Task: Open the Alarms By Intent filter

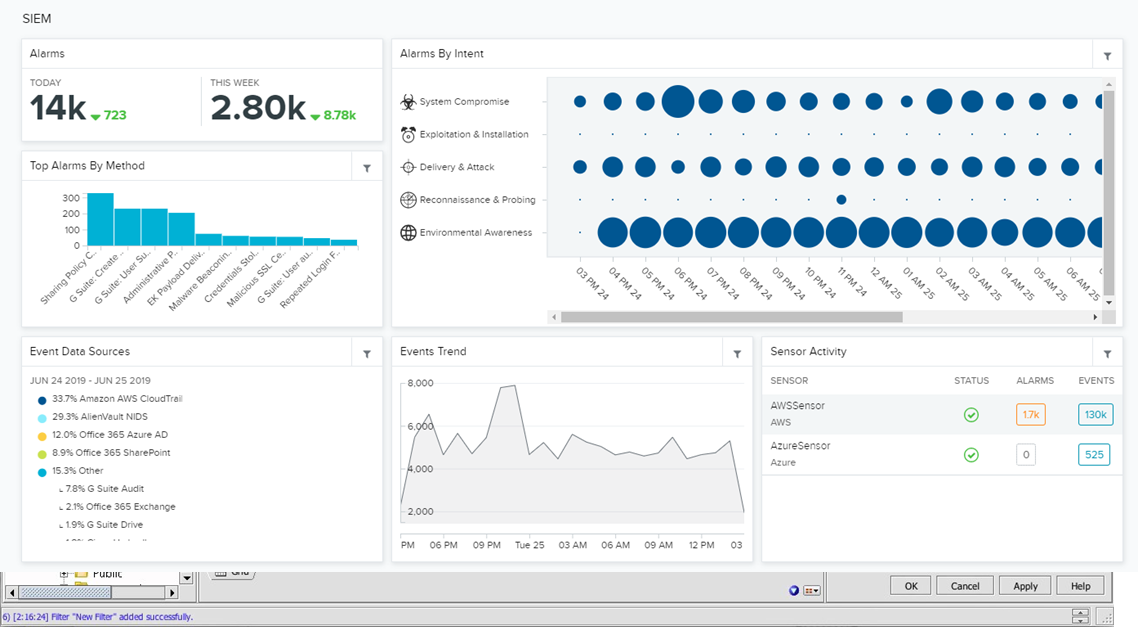Action: pyautogui.click(x=1108, y=56)
